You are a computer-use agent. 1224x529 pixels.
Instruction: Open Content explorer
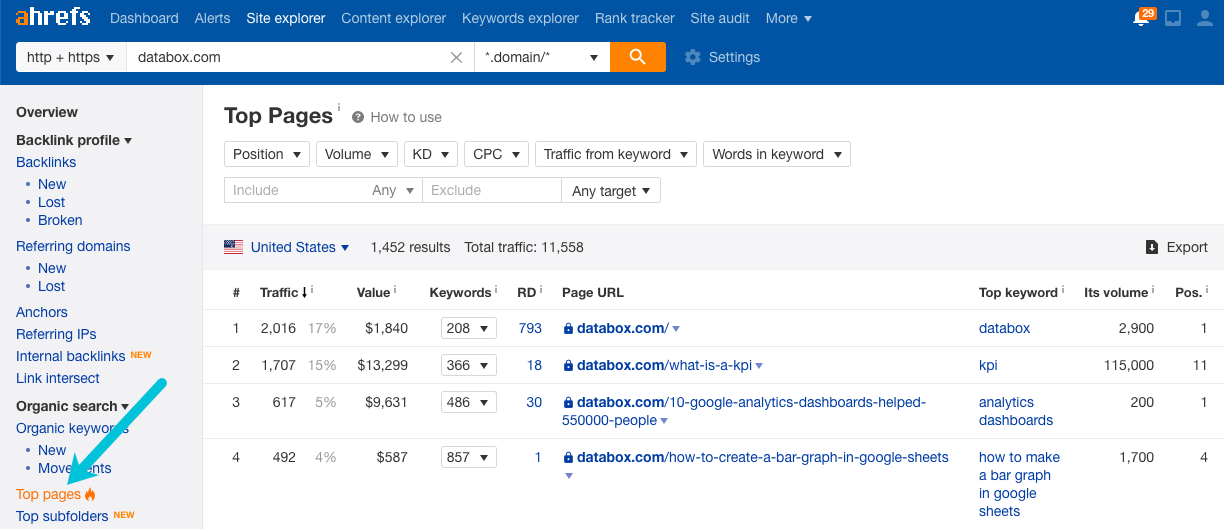[394, 18]
